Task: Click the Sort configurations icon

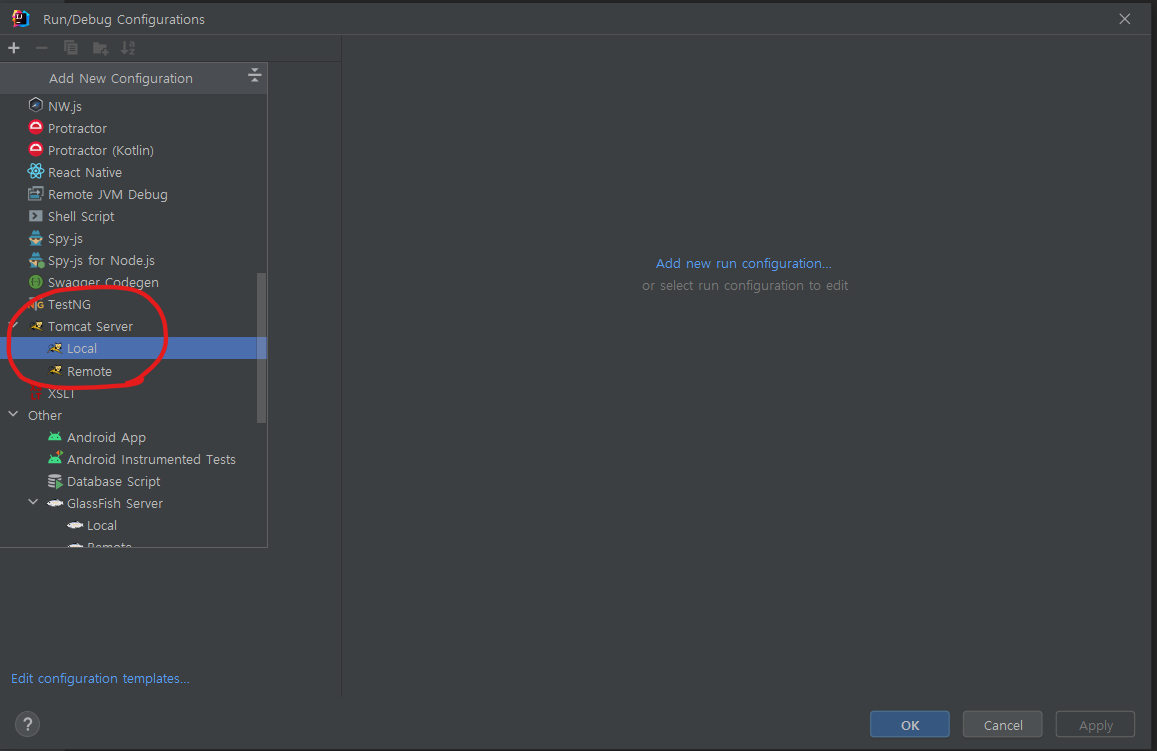Action: coord(128,48)
